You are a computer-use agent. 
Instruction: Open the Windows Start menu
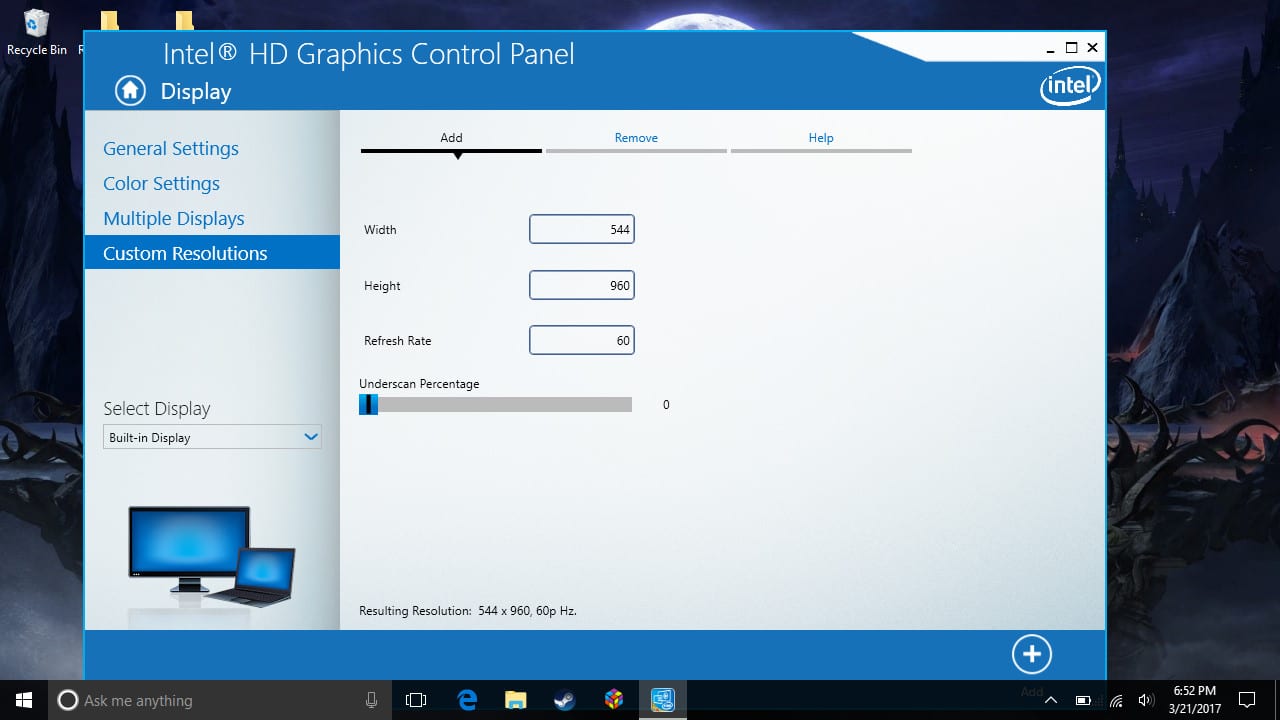point(24,700)
